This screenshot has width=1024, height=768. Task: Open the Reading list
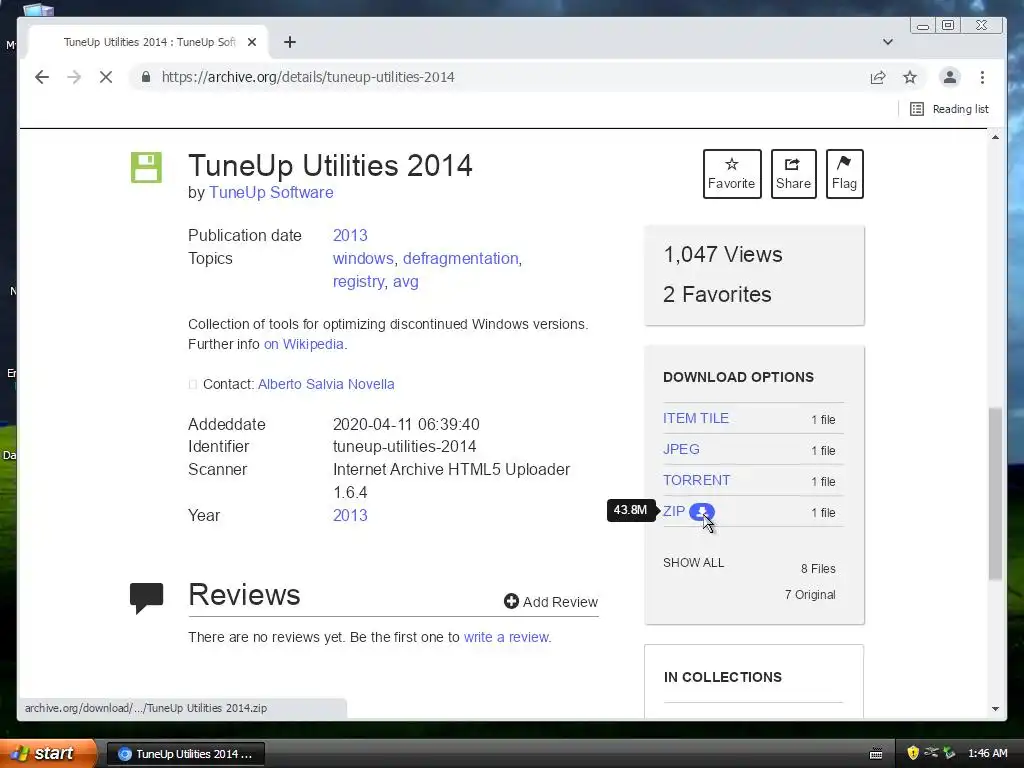(x=950, y=109)
